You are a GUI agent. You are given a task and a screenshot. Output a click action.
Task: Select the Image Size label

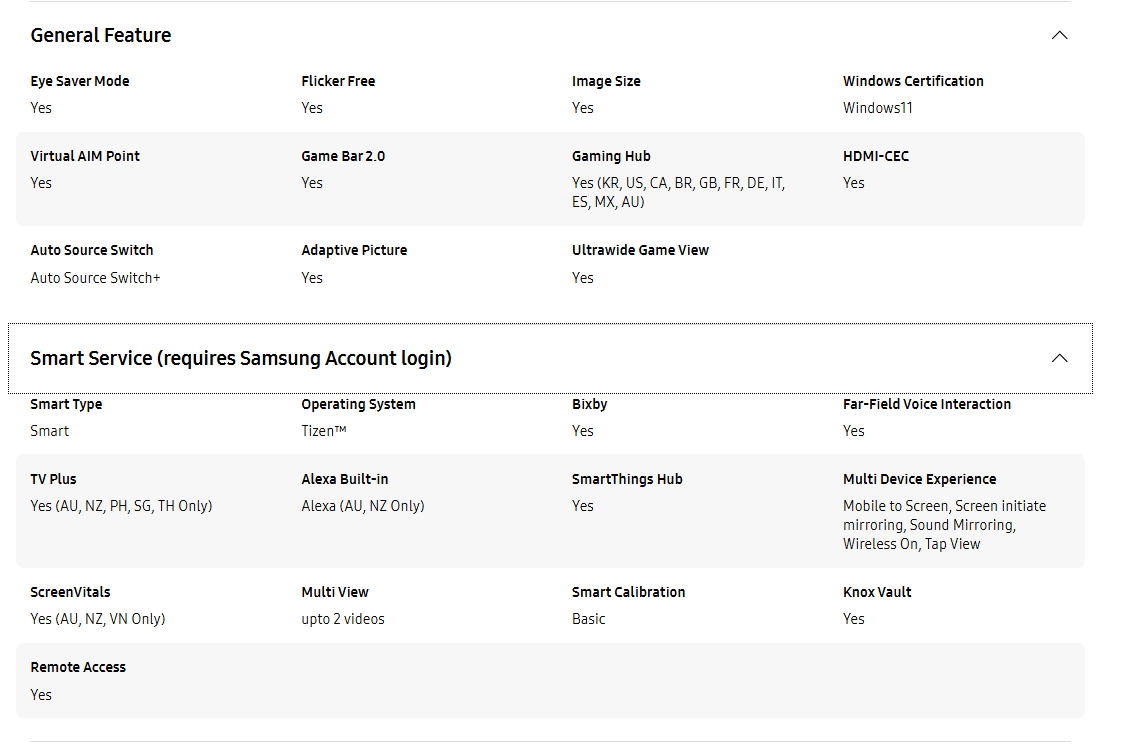click(x=606, y=81)
